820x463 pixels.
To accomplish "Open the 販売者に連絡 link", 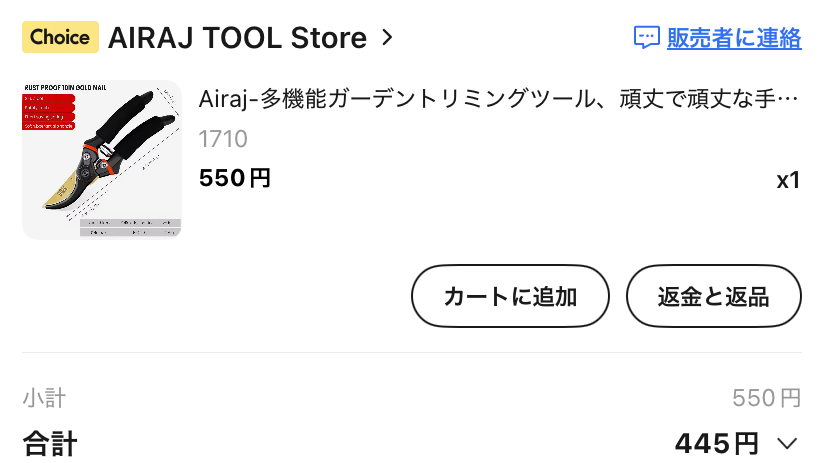I will pos(734,38).
